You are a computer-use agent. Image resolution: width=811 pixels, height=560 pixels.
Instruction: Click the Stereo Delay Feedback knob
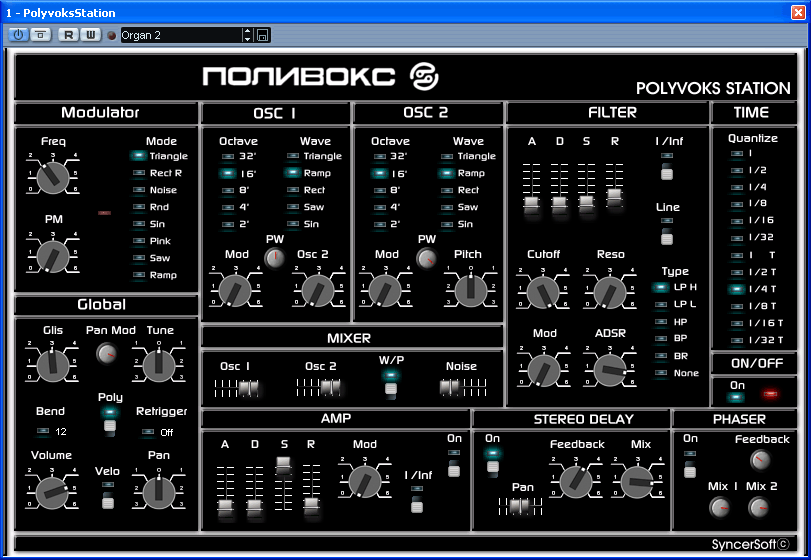576,481
